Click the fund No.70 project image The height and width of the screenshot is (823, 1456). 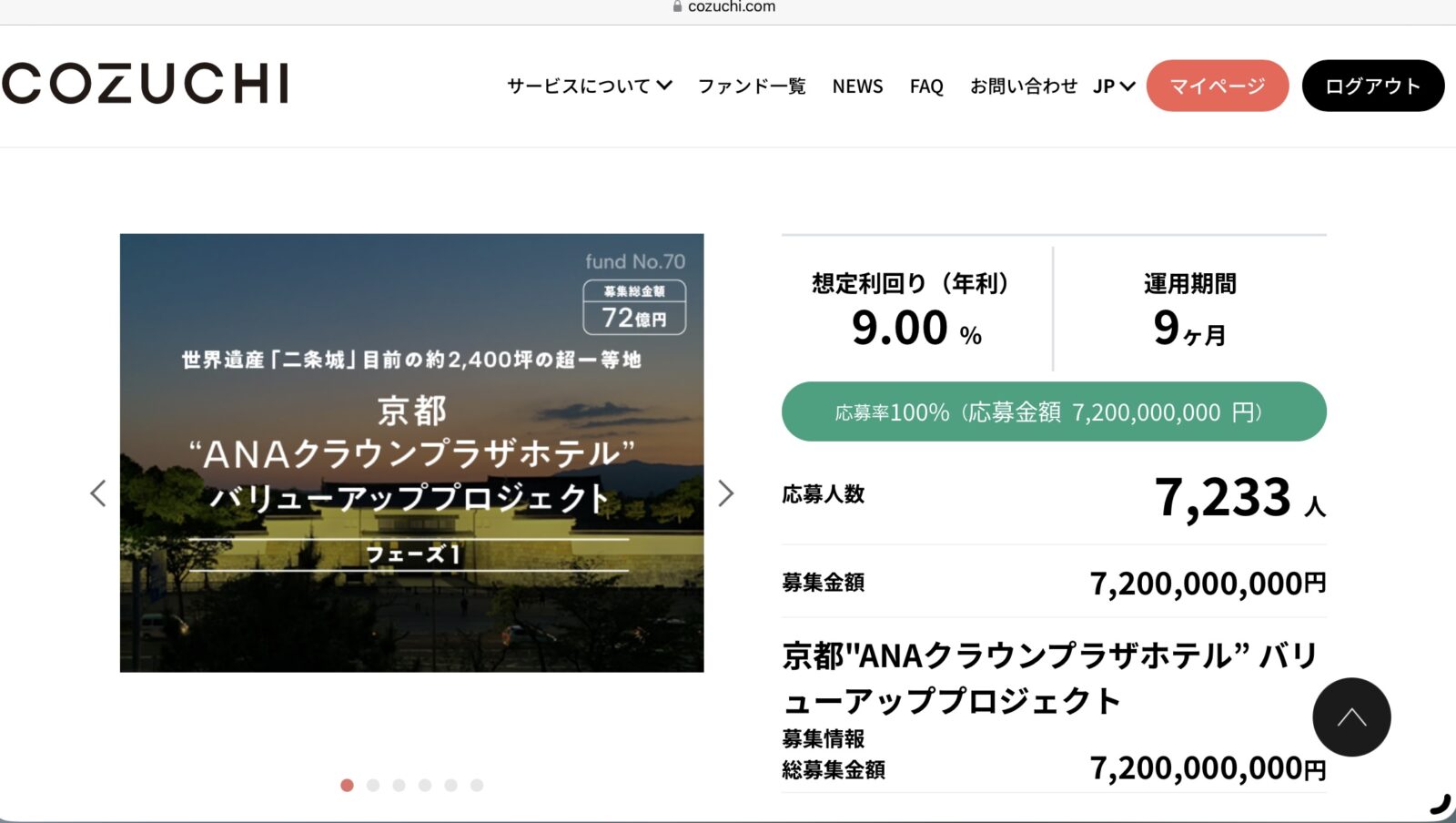coord(411,453)
